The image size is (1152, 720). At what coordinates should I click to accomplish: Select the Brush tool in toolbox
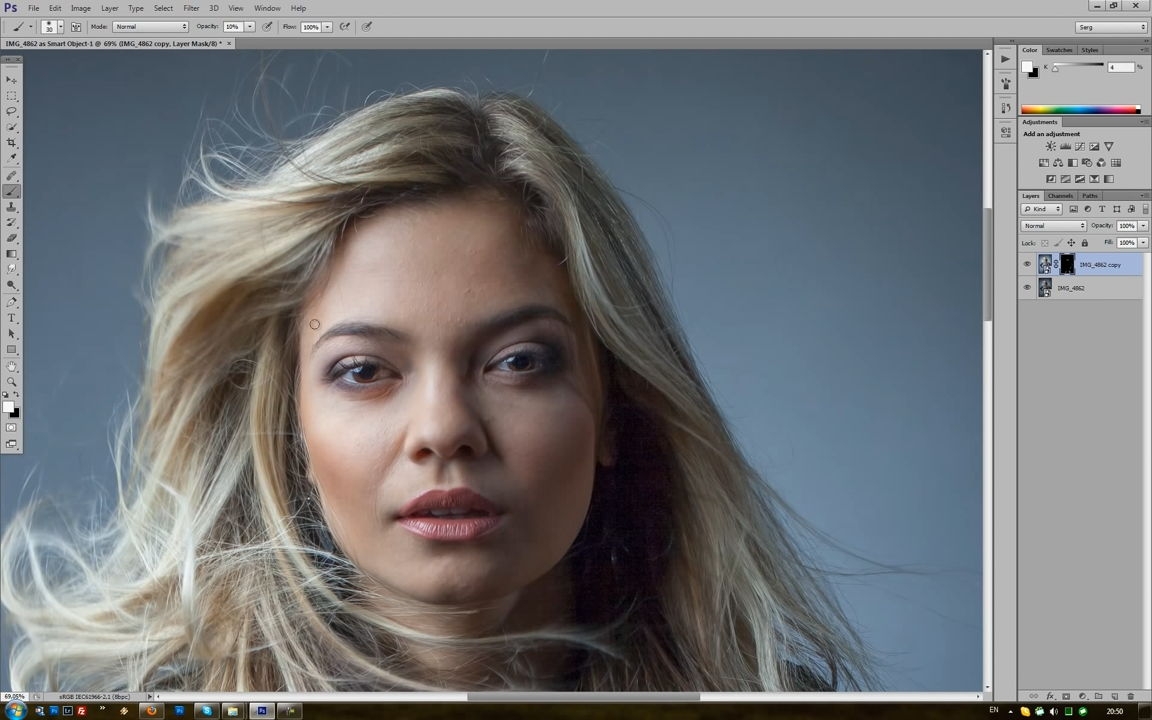tap(12, 191)
